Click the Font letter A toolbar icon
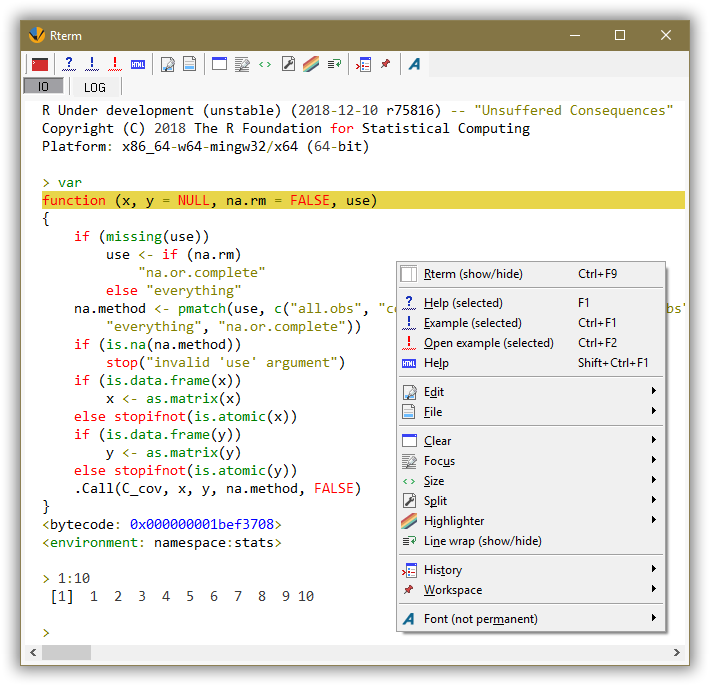710x686 pixels. (x=414, y=64)
